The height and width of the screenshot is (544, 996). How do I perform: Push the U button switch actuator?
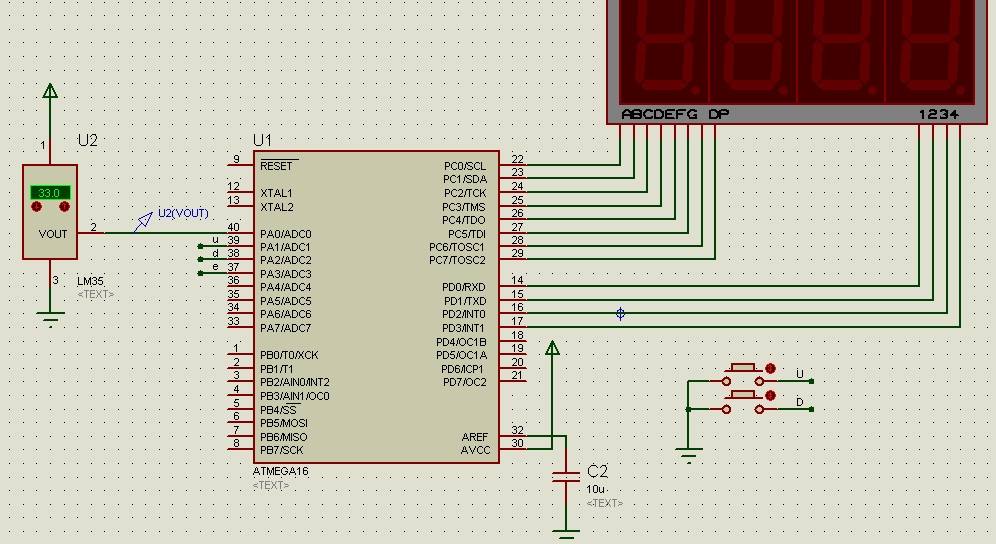click(x=743, y=368)
